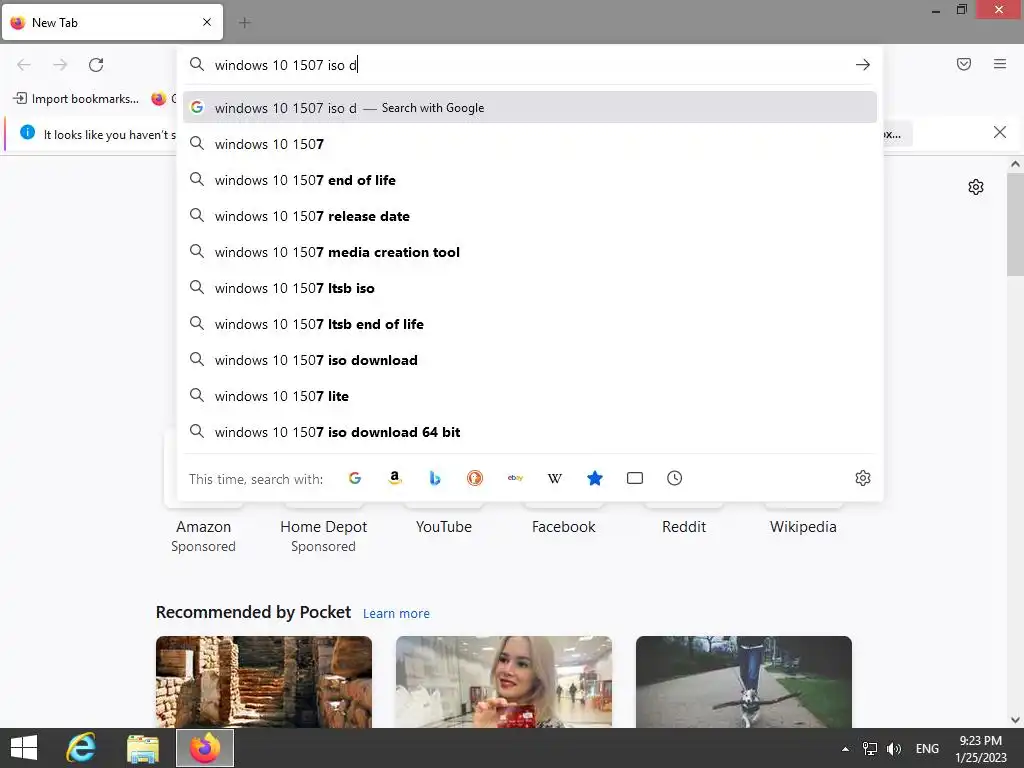1024x768 pixels.
Task: Click scrollbar down arrow
Action: click(x=1015, y=720)
